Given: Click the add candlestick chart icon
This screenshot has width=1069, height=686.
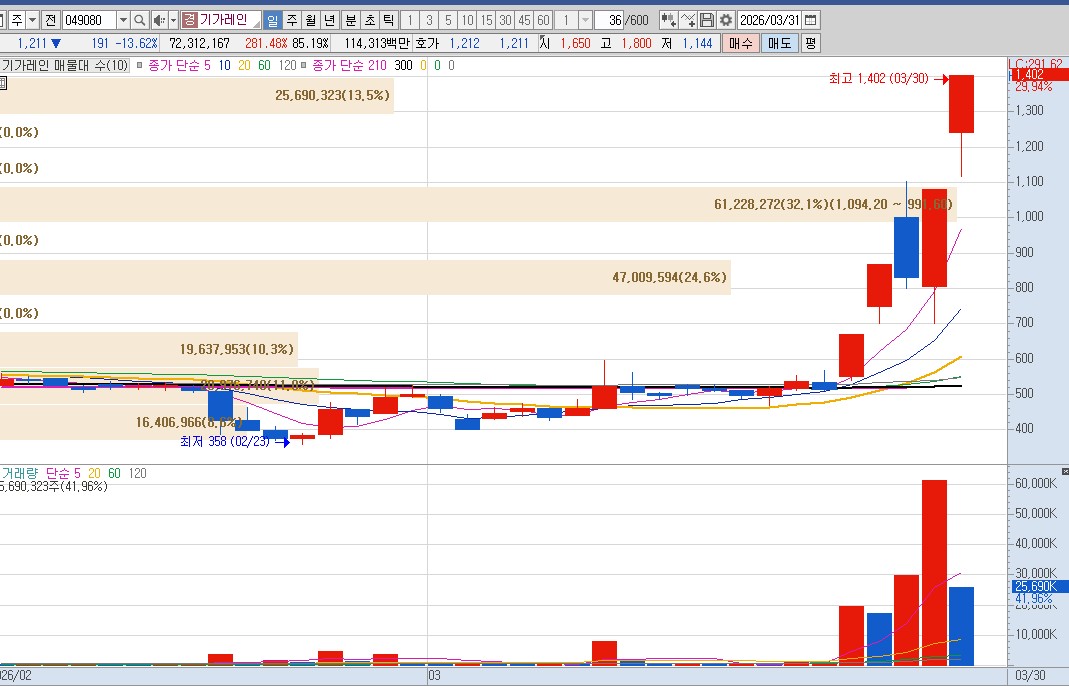Looking at the screenshot, I should click(668, 20).
